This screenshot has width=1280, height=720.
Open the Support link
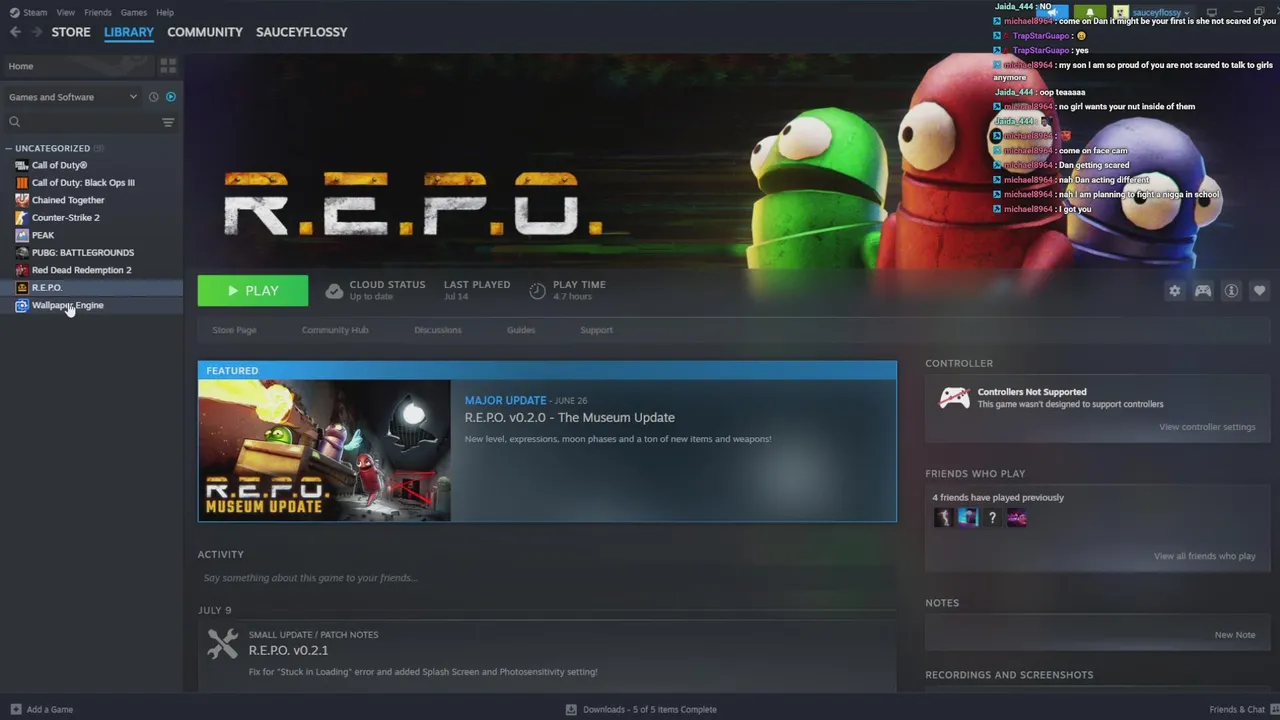tap(596, 330)
